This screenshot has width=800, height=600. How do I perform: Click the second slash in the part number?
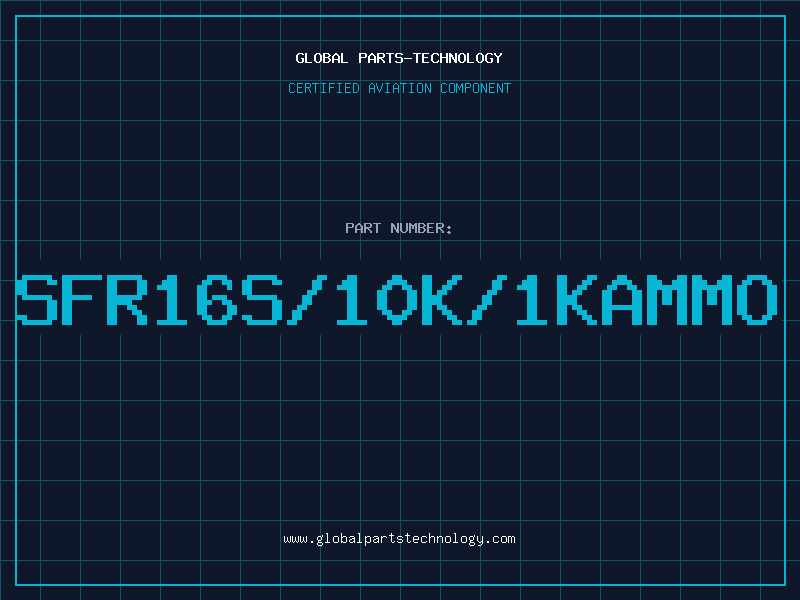click(487, 299)
